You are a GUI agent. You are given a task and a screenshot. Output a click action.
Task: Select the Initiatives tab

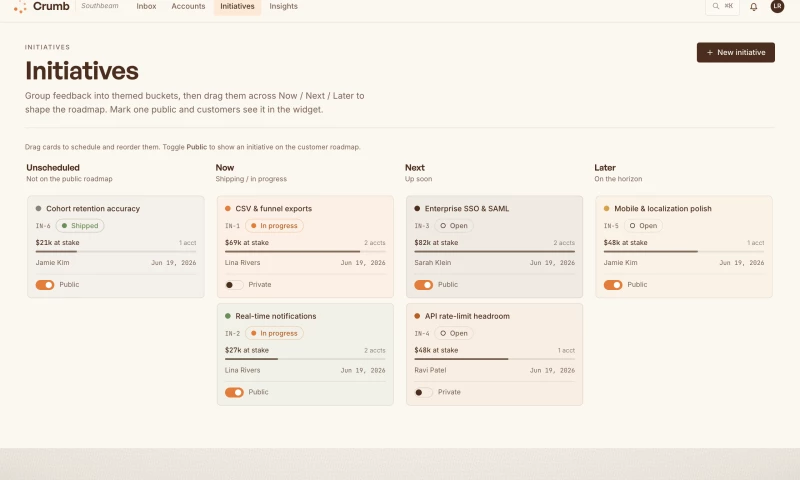click(x=237, y=6)
